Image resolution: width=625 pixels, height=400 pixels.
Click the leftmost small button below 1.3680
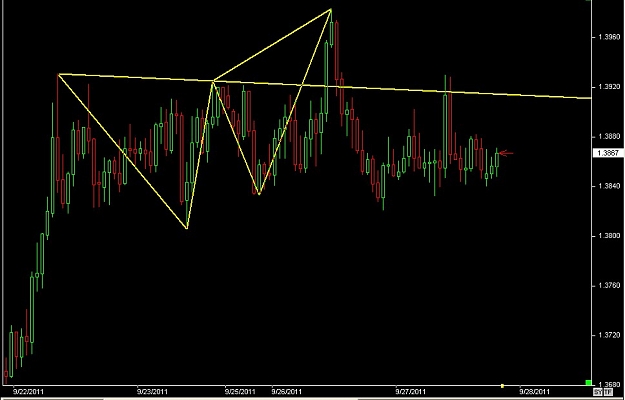tap(596, 392)
